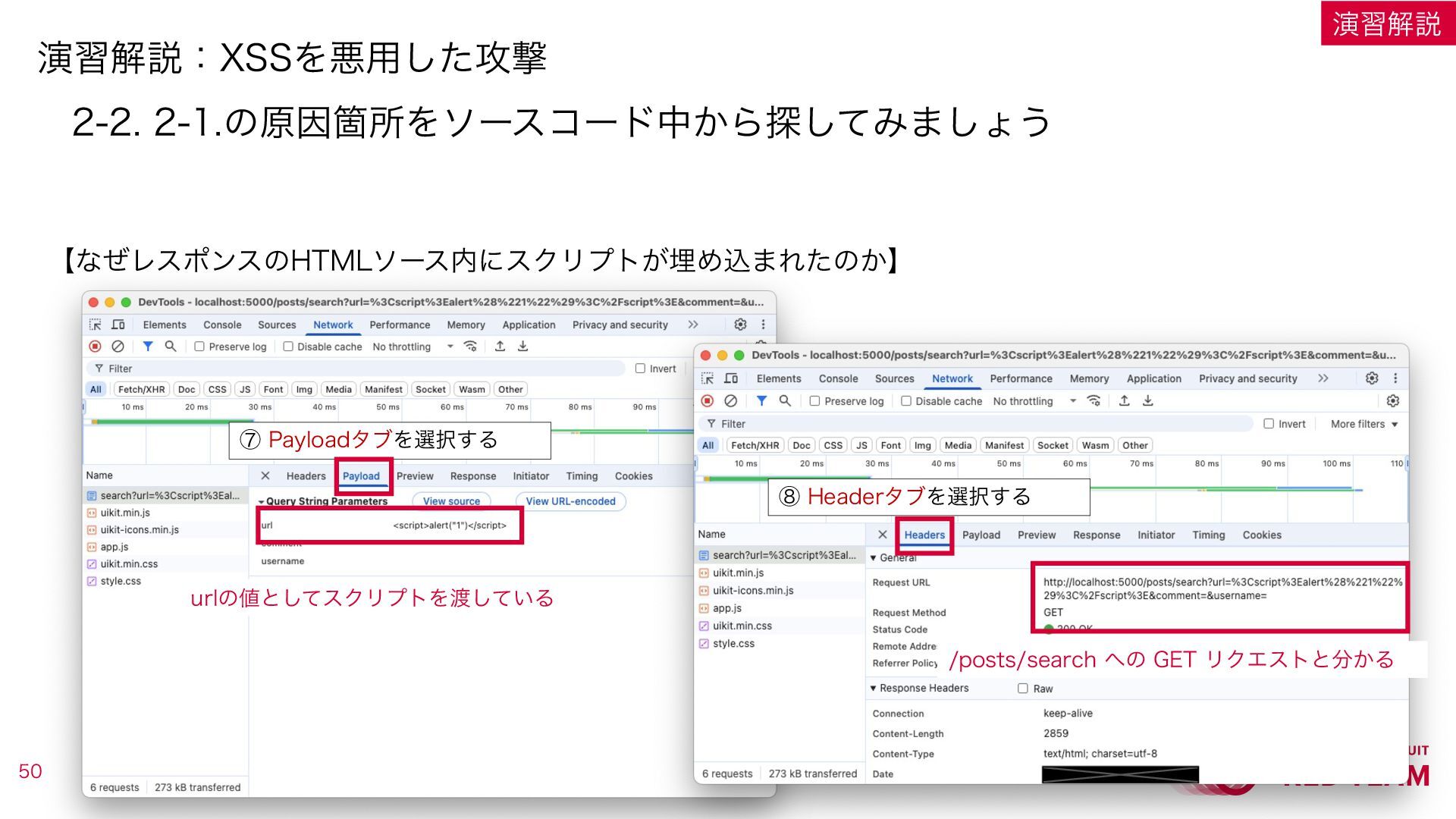
Task: Collapse the Response Headers section
Action: click(873, 689)
